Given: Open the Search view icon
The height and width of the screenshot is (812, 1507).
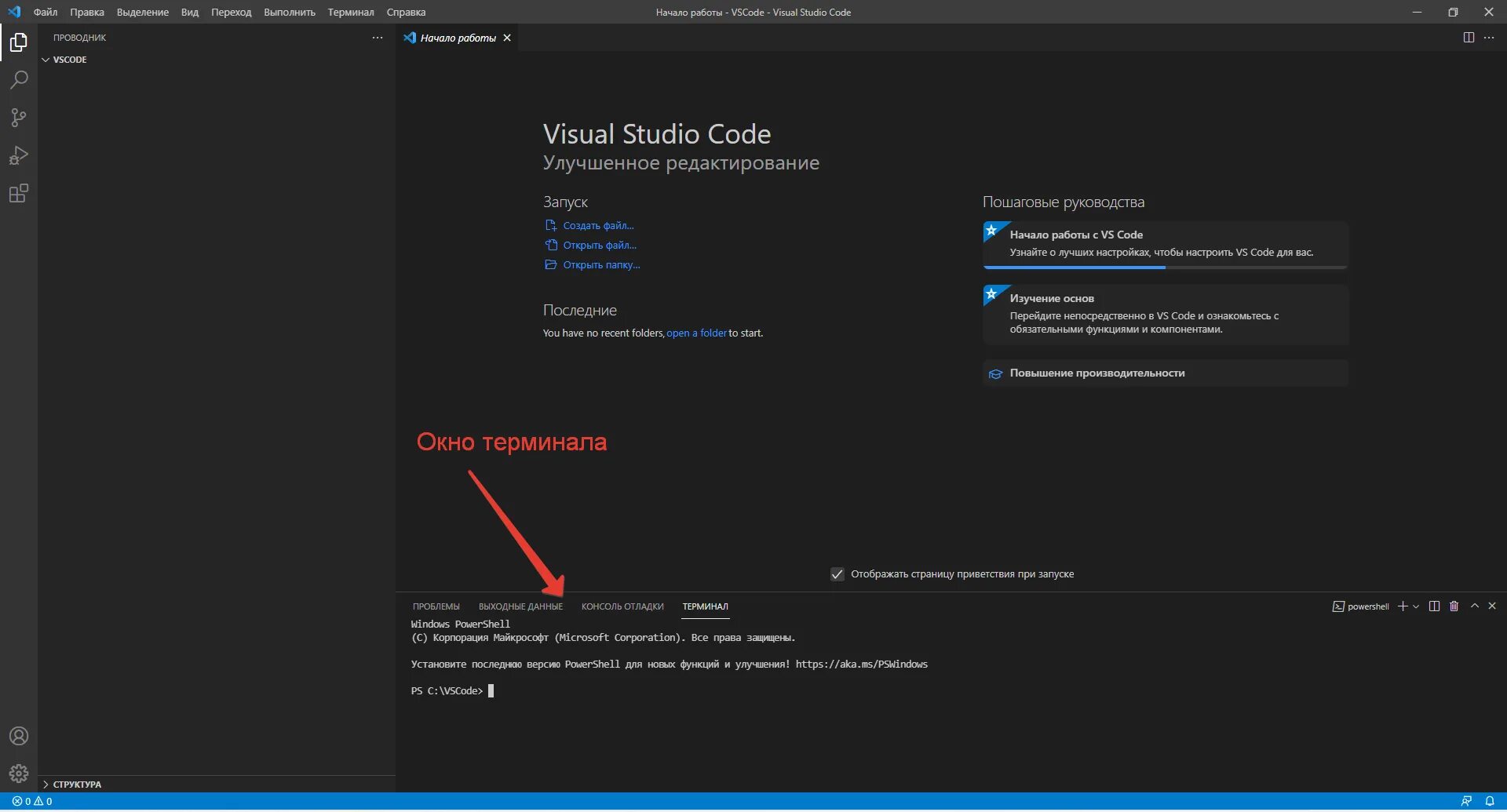Looking at the screenshot, I should click(x=19, y=80).
